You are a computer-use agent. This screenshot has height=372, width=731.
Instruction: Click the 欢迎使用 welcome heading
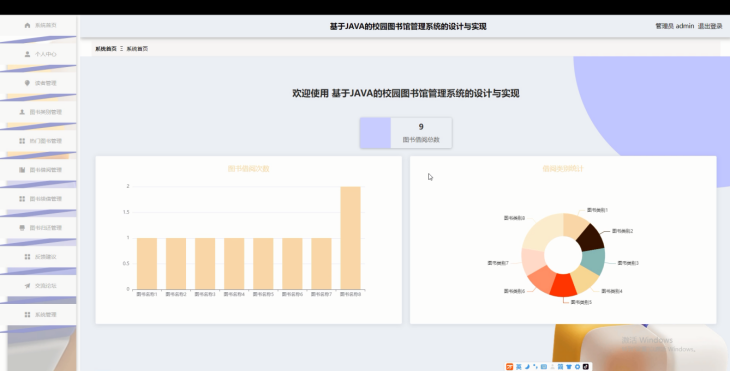(x=406, y=93)
